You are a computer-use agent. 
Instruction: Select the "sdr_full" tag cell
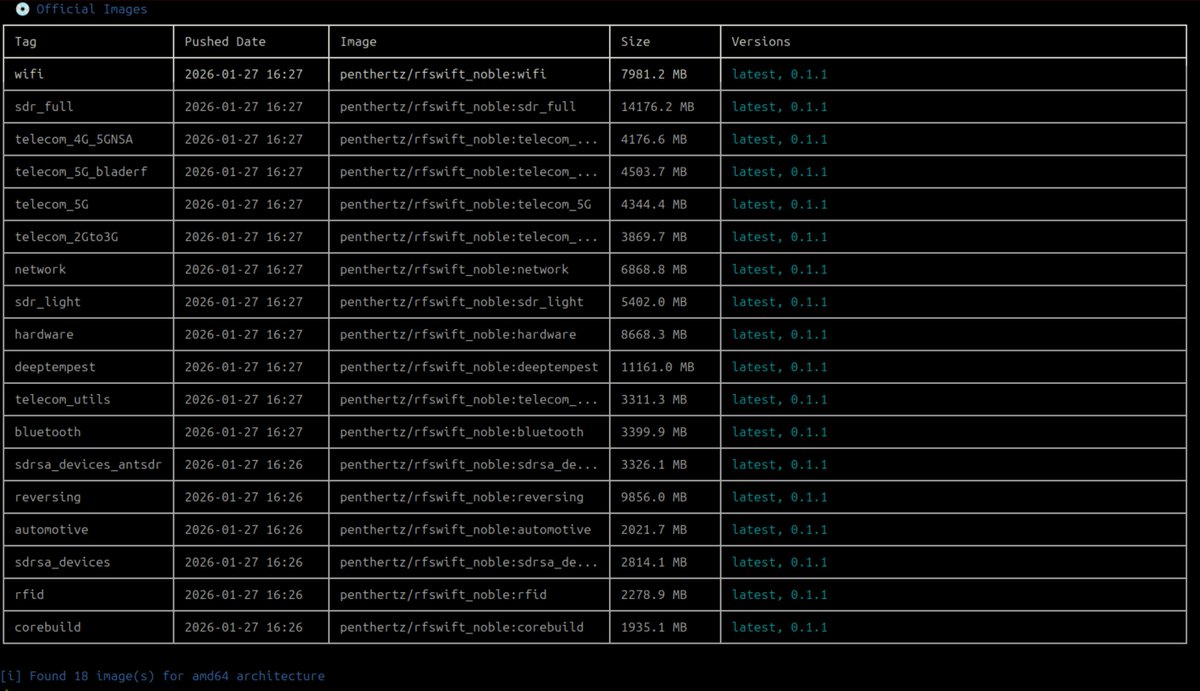tap(44, 106)
